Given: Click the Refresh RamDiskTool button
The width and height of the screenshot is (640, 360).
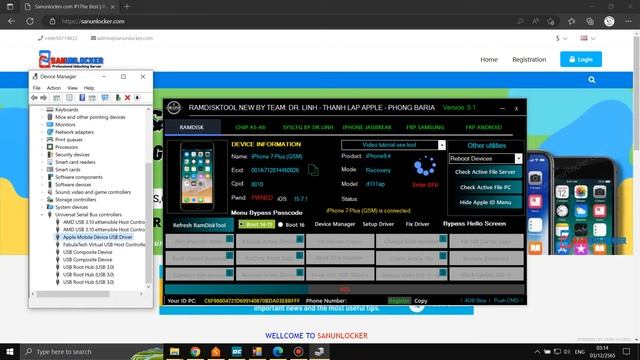Looking at the screenshot, I should tap(199, 225).
